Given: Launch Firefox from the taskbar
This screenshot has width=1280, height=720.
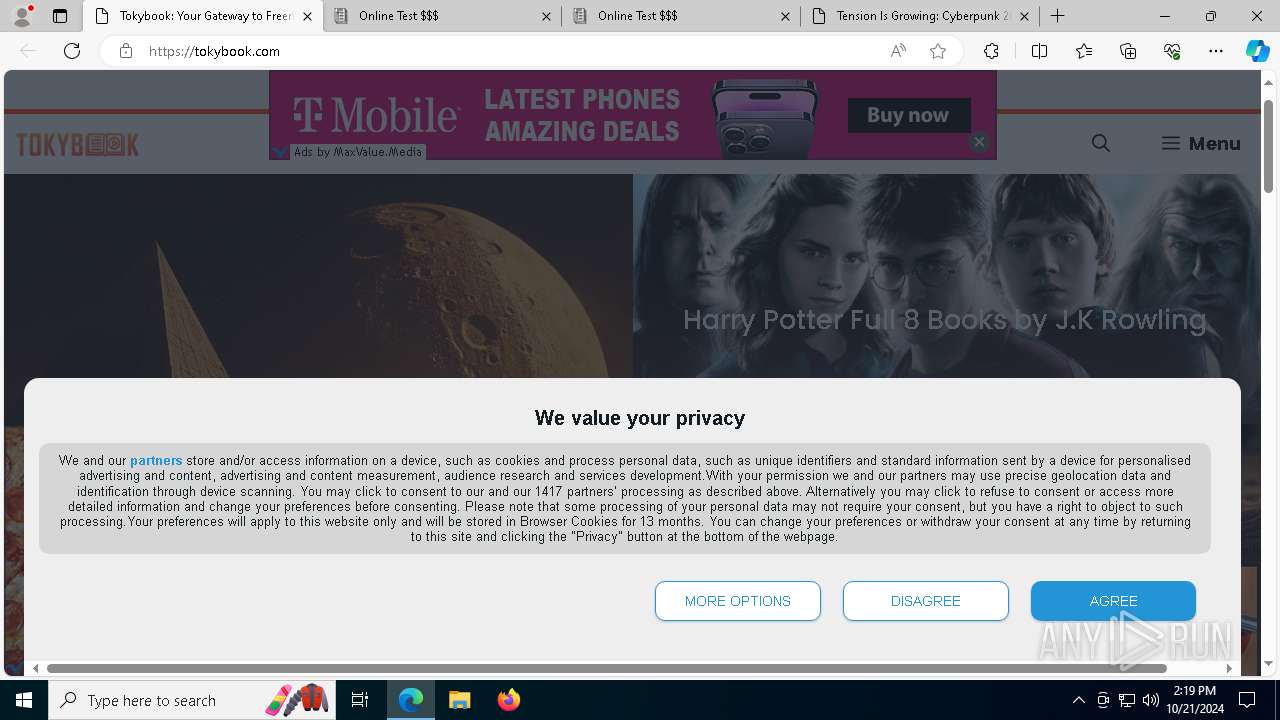Looking at the screenshot, I should [508, 700].
